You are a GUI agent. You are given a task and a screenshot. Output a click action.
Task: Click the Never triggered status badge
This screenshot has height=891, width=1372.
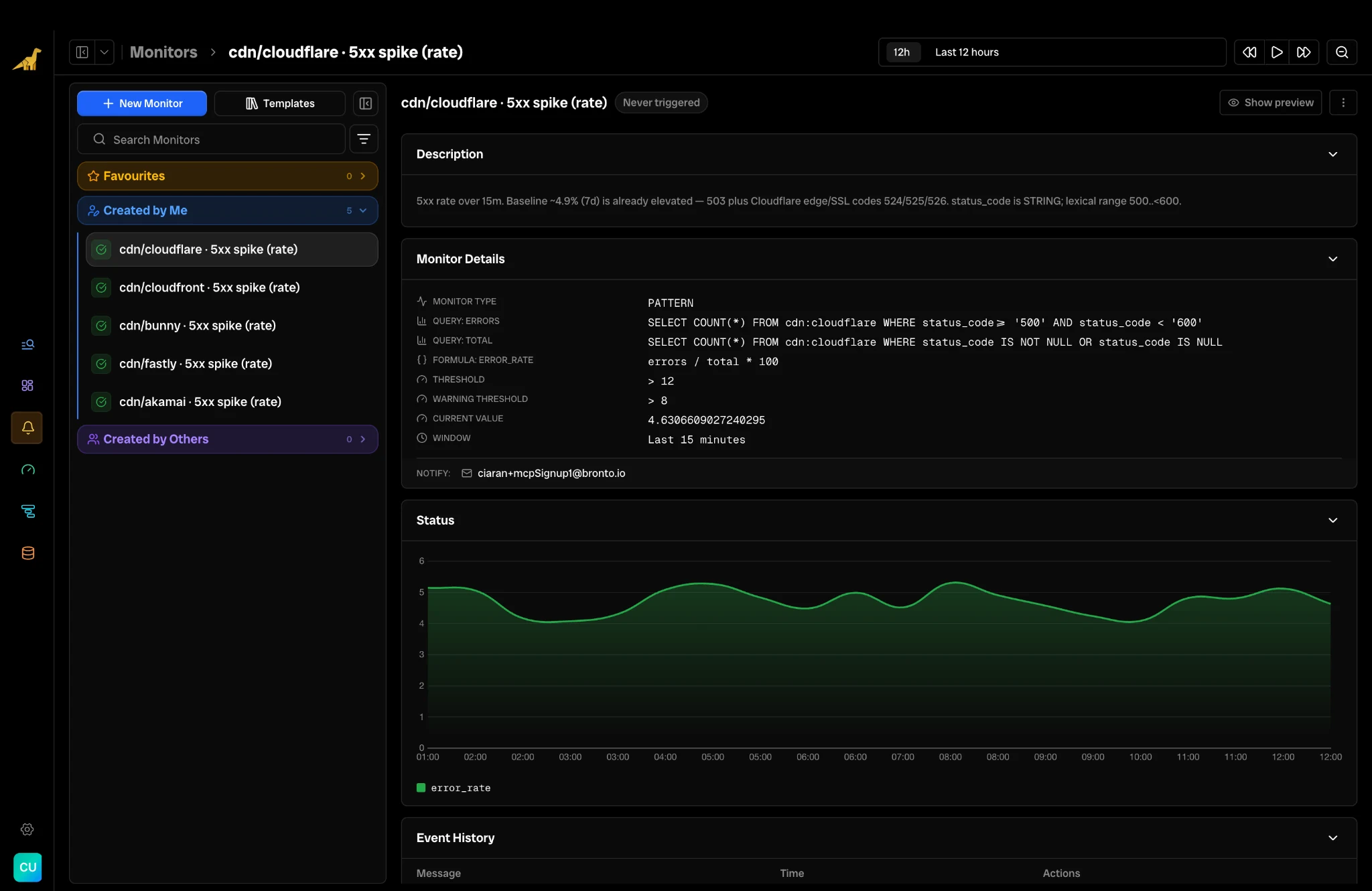coord(661,102)
